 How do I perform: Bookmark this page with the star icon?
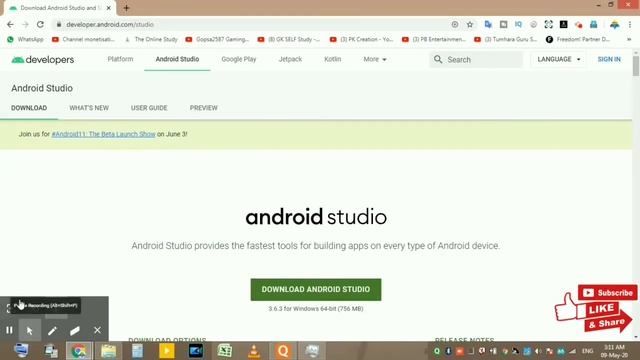(x=470, y=24)
